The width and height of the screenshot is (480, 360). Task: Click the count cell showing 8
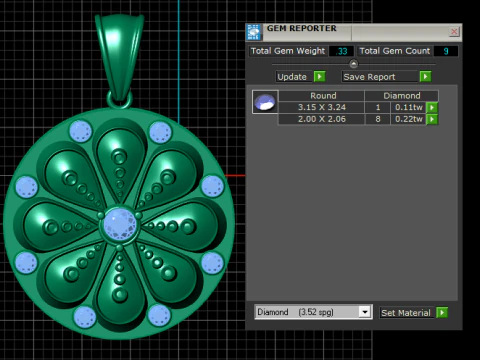[378, 119]
